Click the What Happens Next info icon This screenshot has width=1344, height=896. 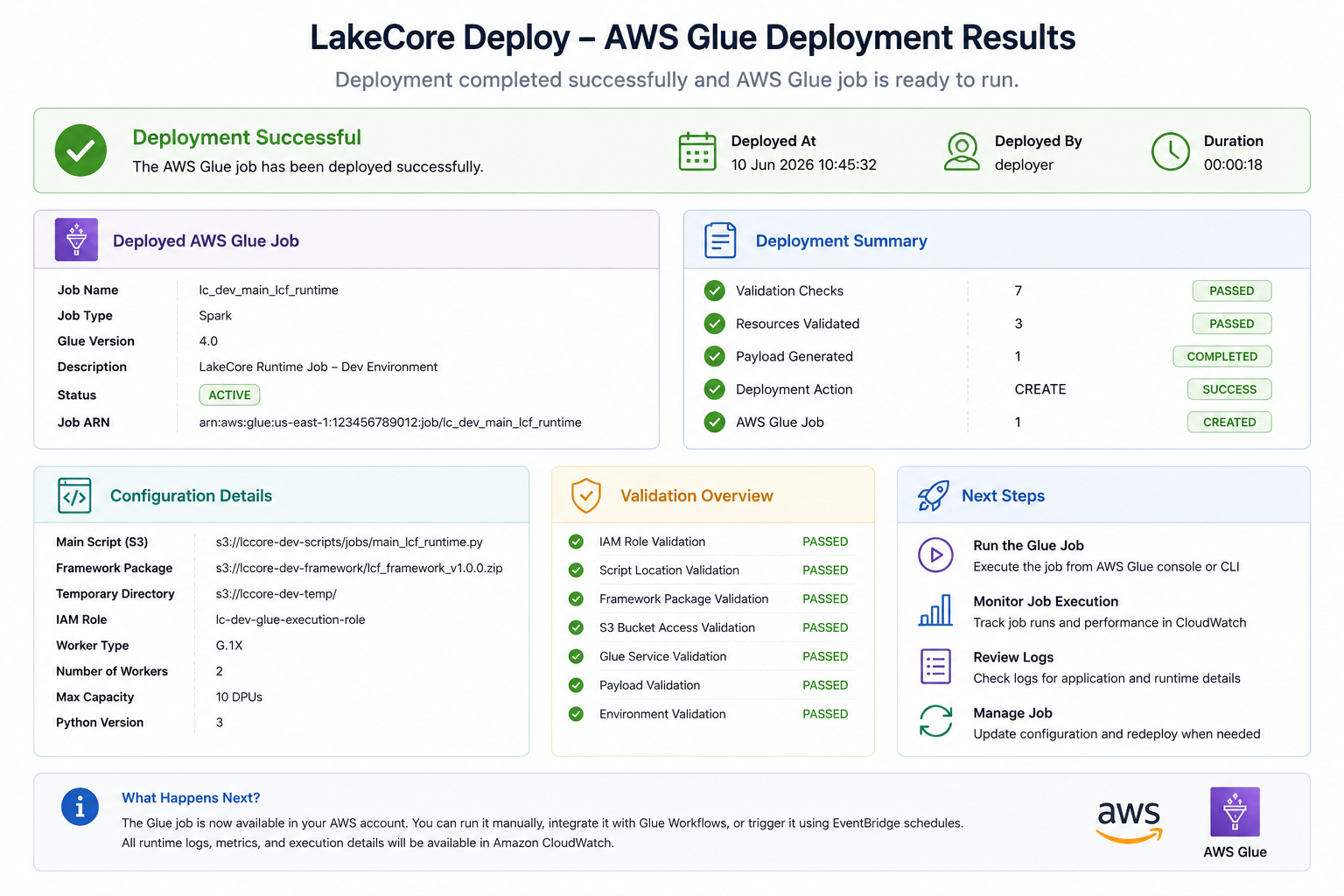coord(80,807)
